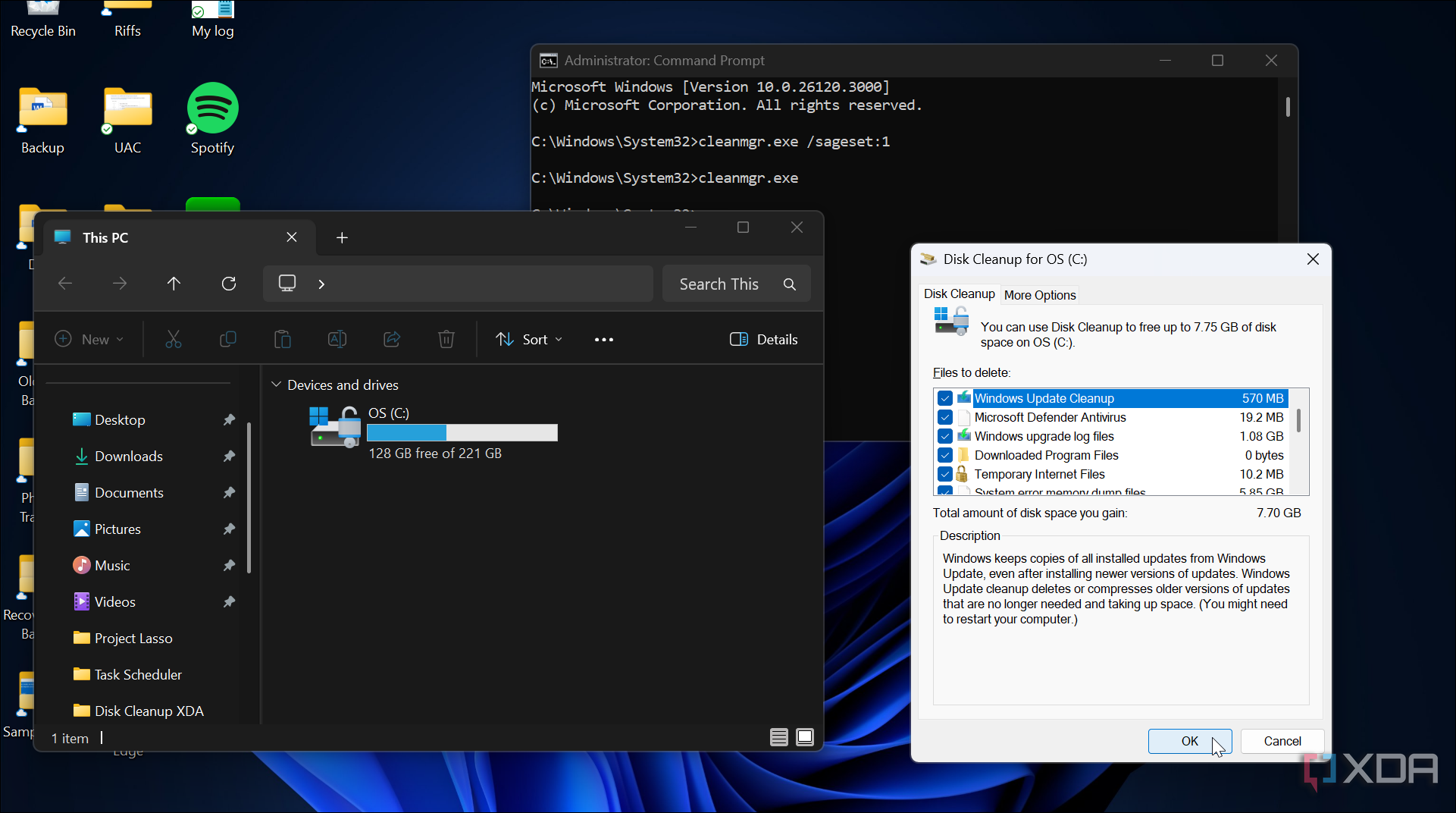
Task: Launch Spotify from the desktop
Action: [x=212, y=108]
